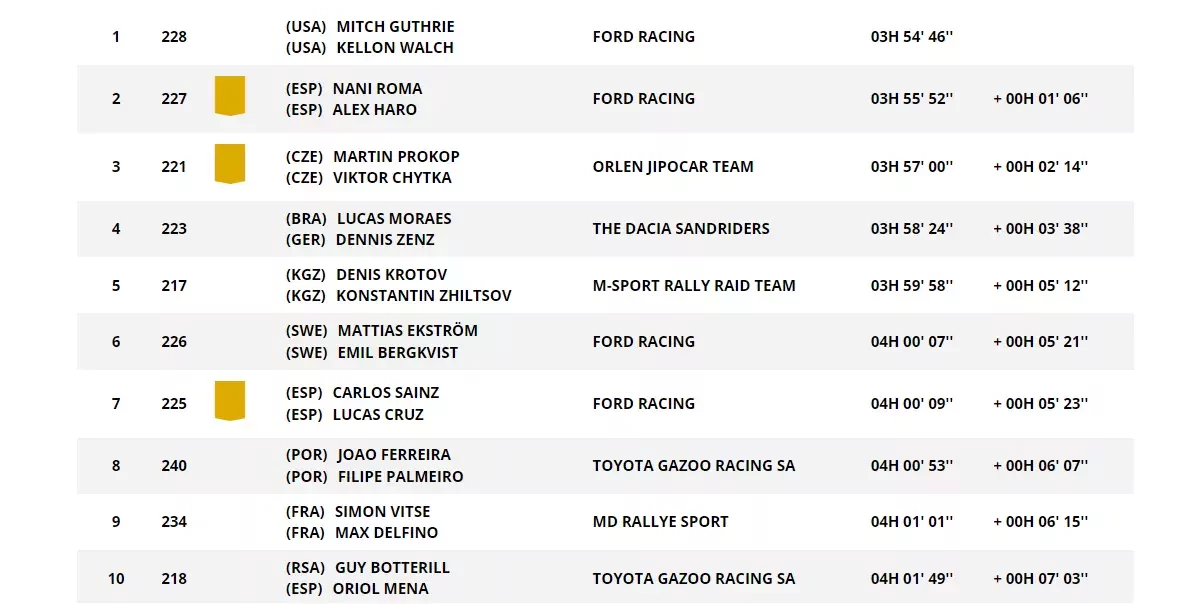Click Lucas Moraes driver name

pyautogui.click(x=394, y=218)
